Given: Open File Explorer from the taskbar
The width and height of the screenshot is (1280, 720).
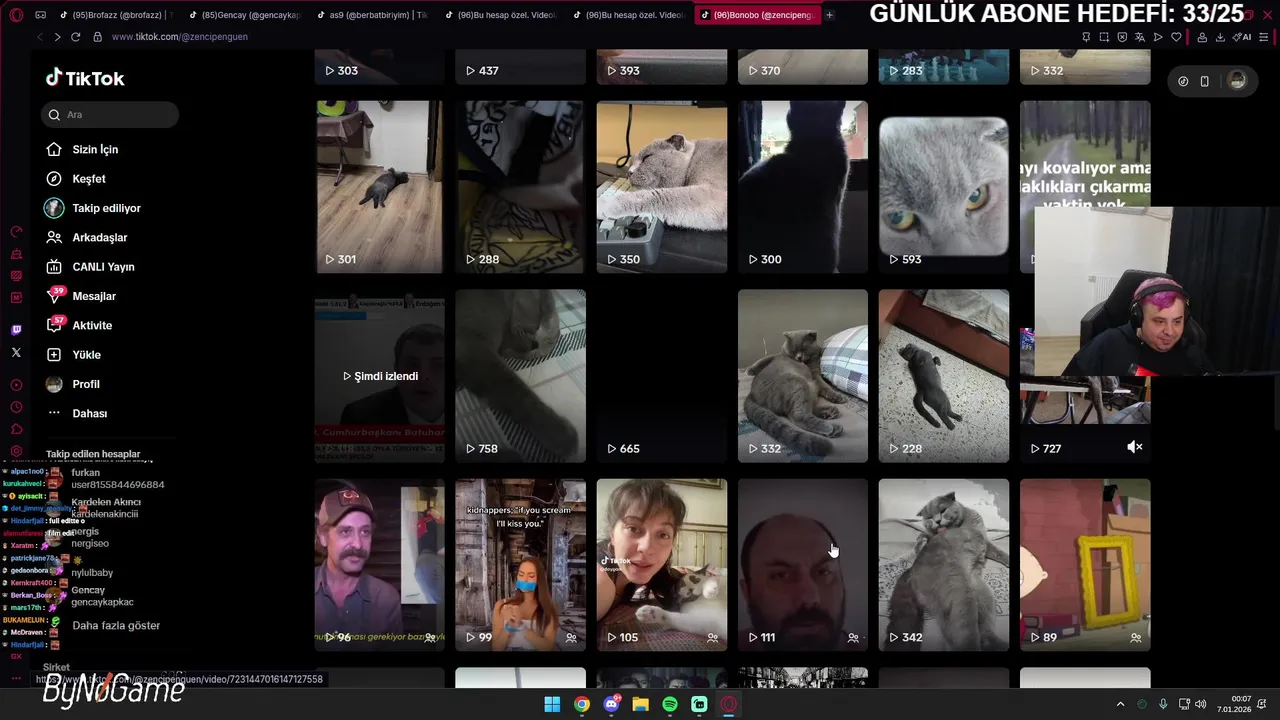Looking at the screenshot, I should click(x=640, y=704).
